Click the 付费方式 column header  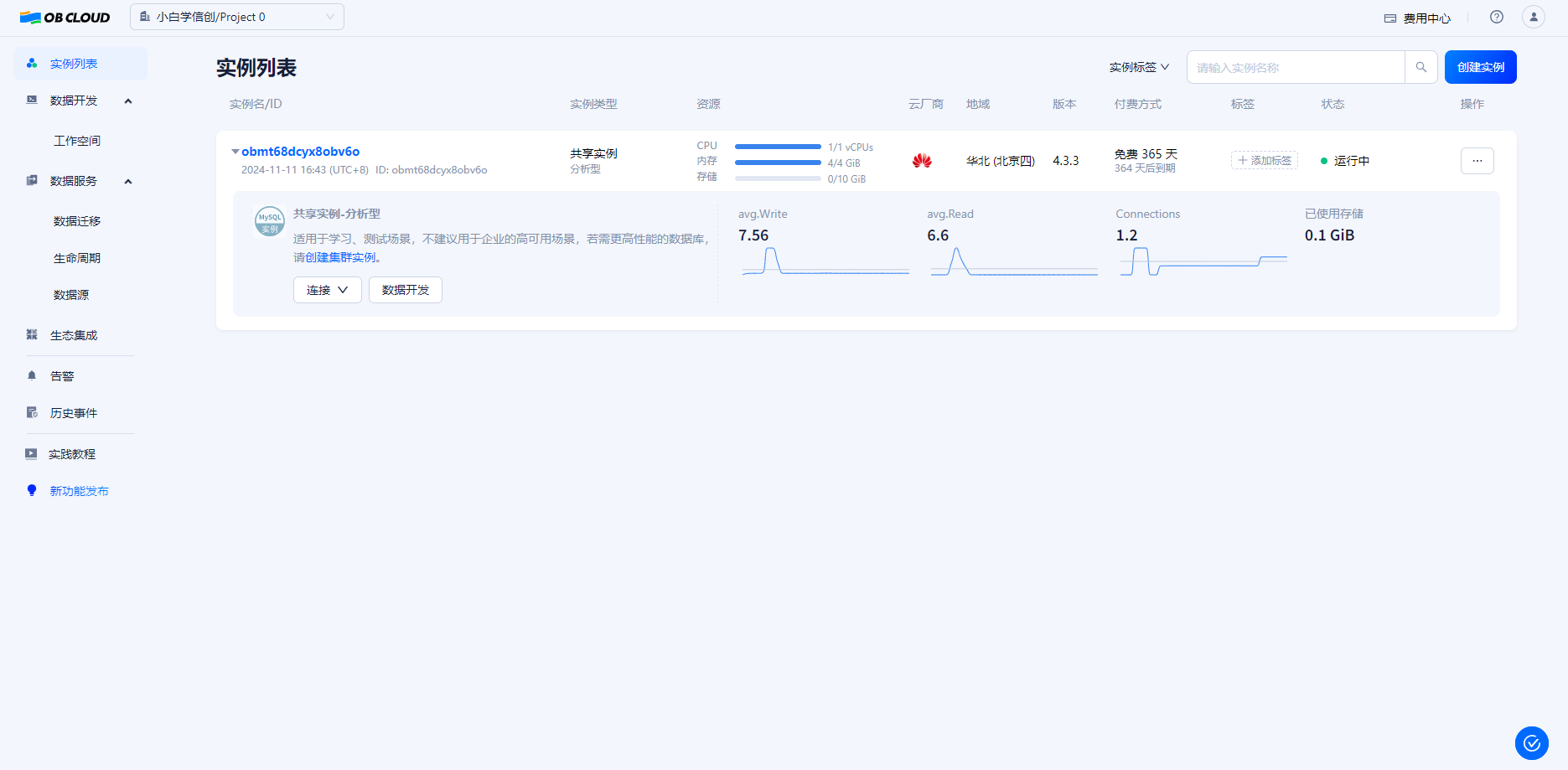1138,104
